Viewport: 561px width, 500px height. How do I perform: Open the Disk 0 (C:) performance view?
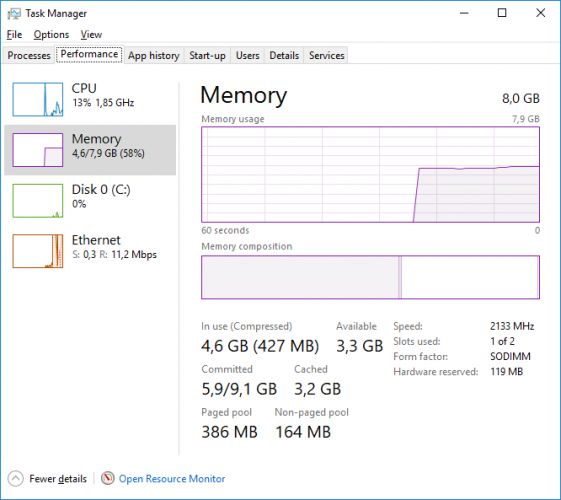90,200
